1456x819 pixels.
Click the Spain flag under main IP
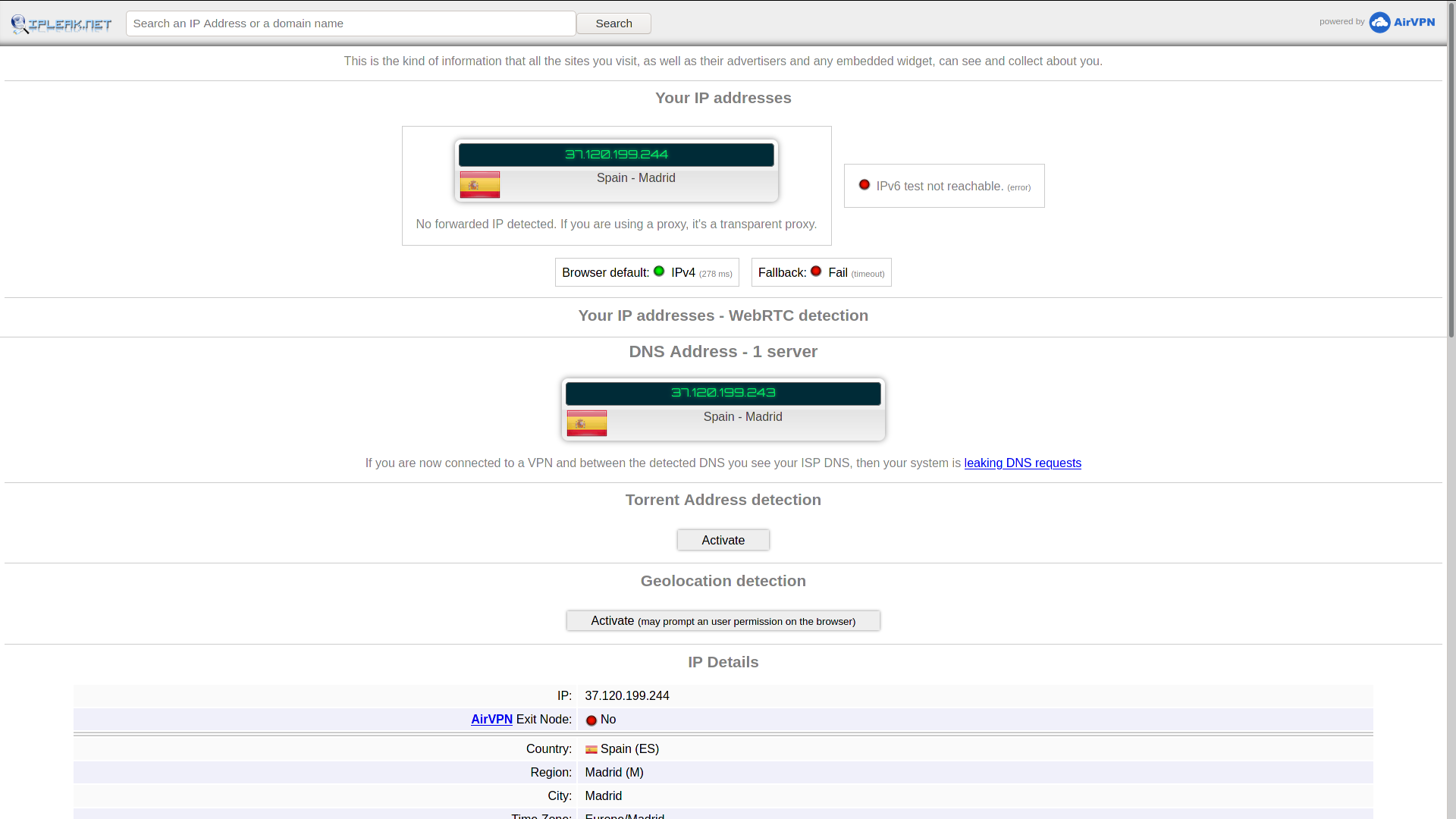tap(480, 184)
